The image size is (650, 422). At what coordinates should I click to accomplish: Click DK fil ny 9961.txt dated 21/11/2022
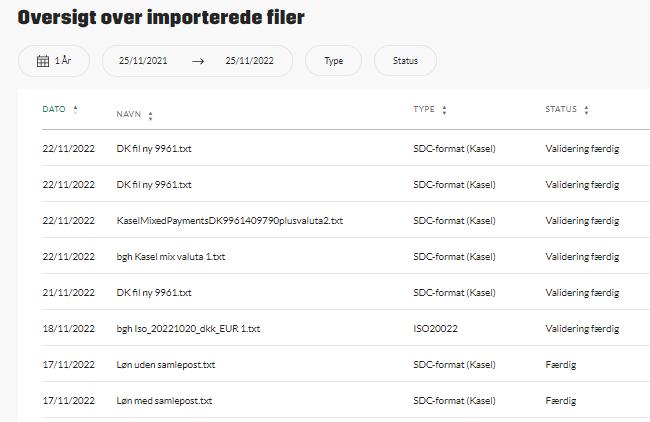pyautogui.click(x=154, y=292)
